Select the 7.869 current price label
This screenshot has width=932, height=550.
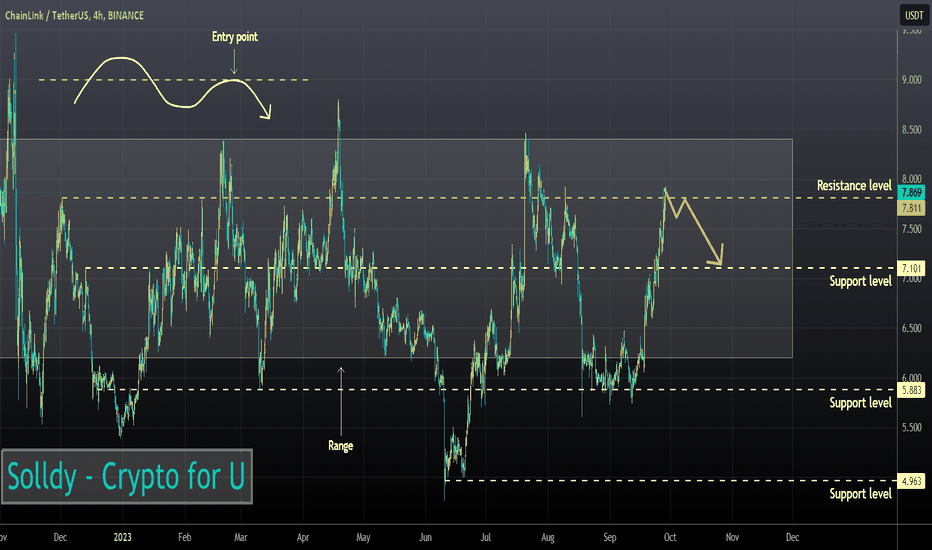[912, 192]
